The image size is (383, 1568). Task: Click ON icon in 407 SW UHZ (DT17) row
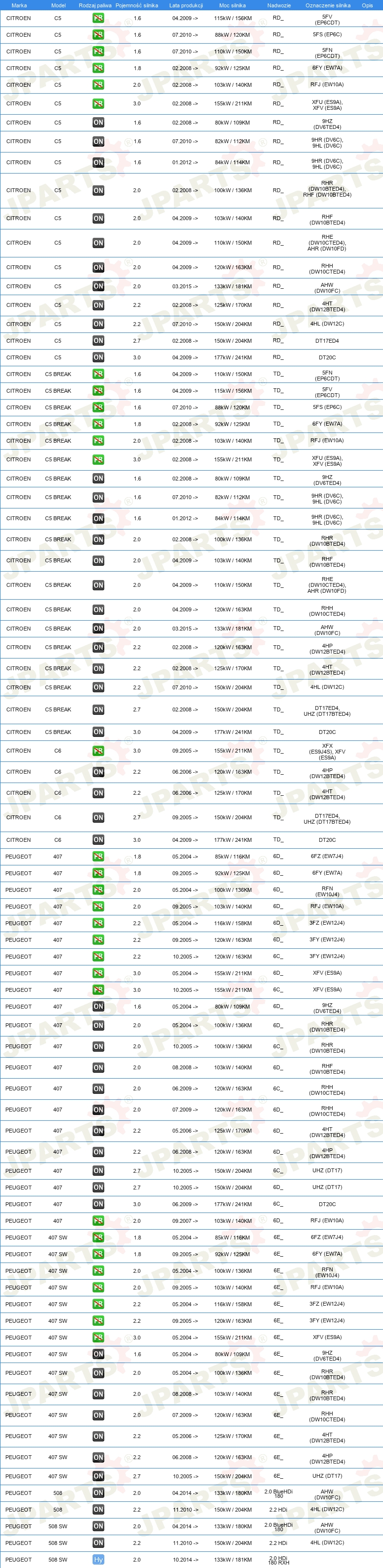click(98, 1477)
